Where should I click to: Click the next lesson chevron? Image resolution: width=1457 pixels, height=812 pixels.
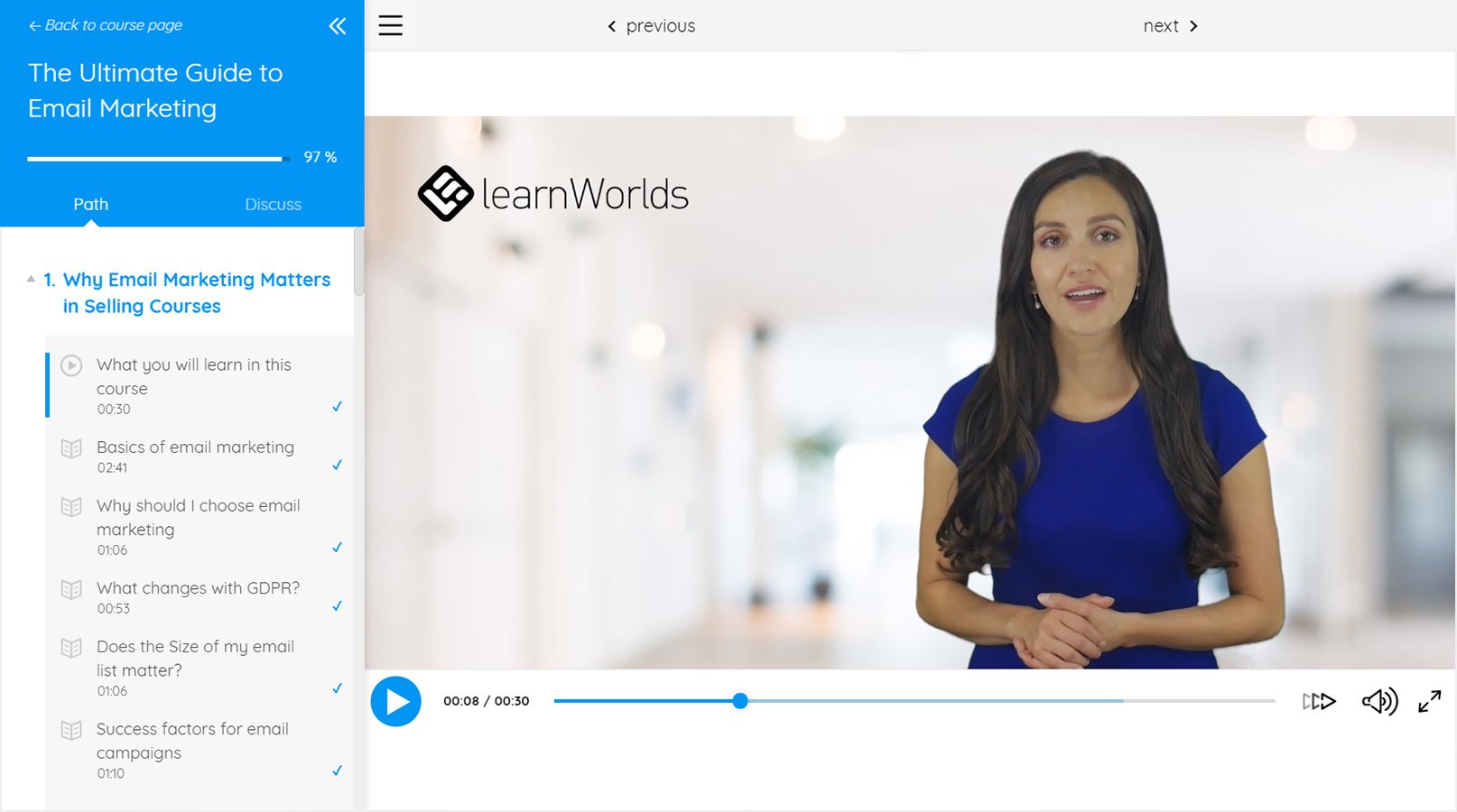click(1193, 26)
